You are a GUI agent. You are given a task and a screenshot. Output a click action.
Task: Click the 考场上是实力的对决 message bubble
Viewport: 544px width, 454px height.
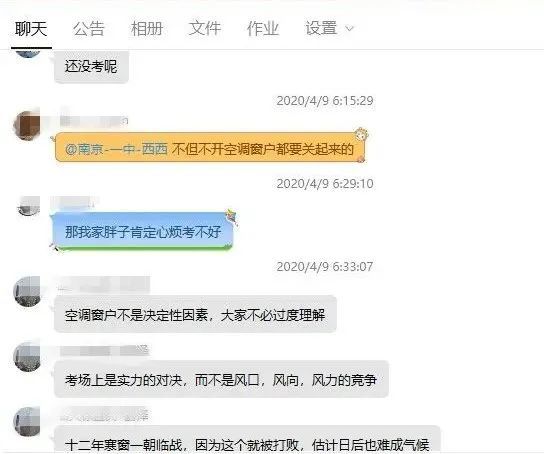221,379
